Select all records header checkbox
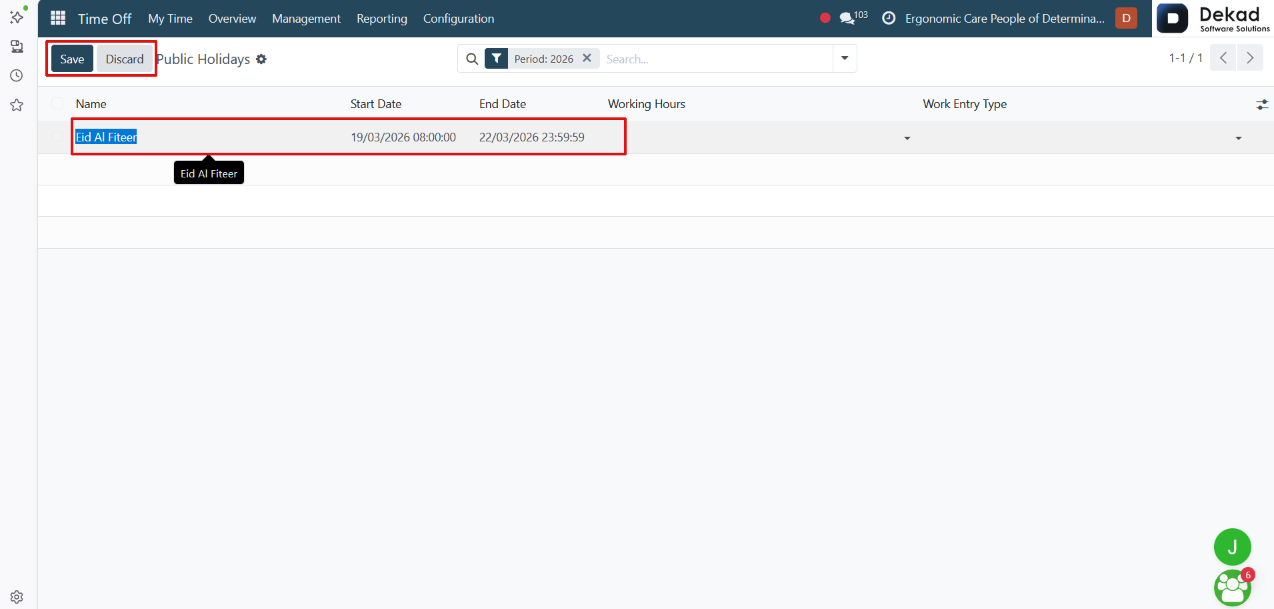 click(x=57, y=104)
